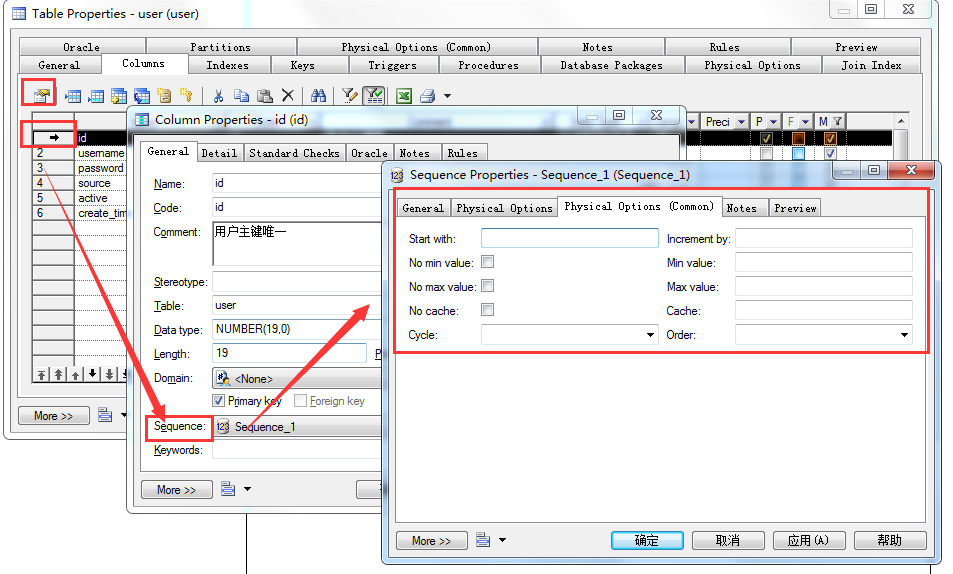This screenshot has height=574, width=953.
Task: Open Find with the binoculars icon
Action: pos(318,95)
